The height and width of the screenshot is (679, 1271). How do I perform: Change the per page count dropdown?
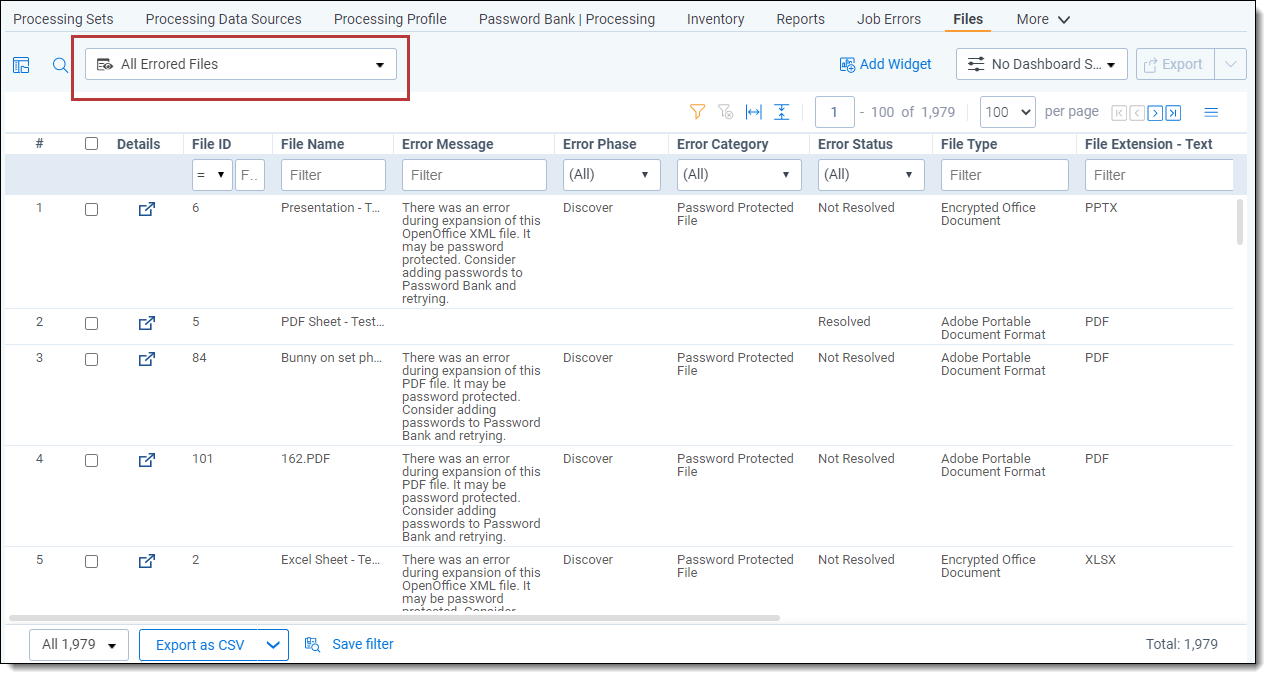[1007, 112]
